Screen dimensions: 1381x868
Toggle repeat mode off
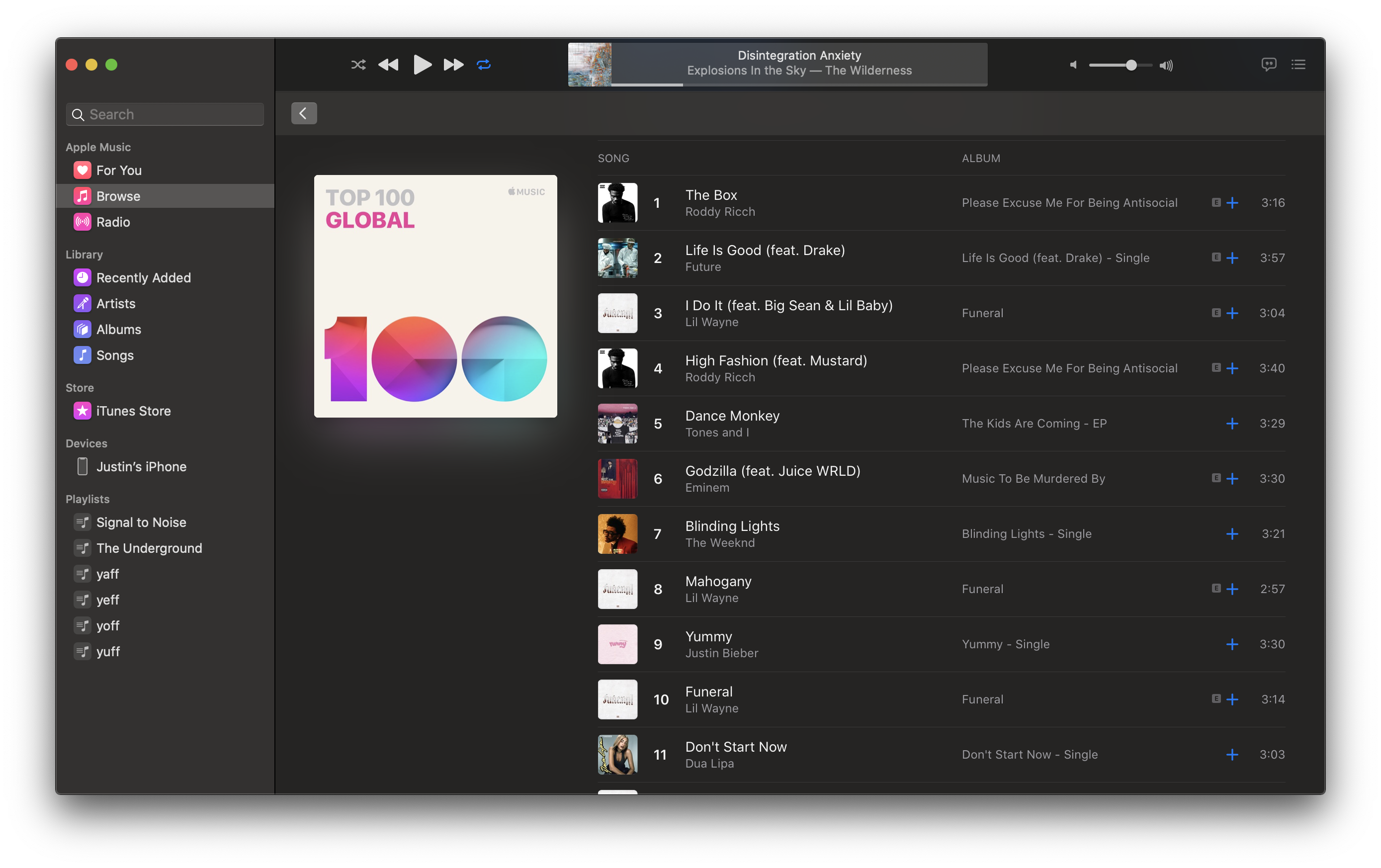tap(484, 65)
